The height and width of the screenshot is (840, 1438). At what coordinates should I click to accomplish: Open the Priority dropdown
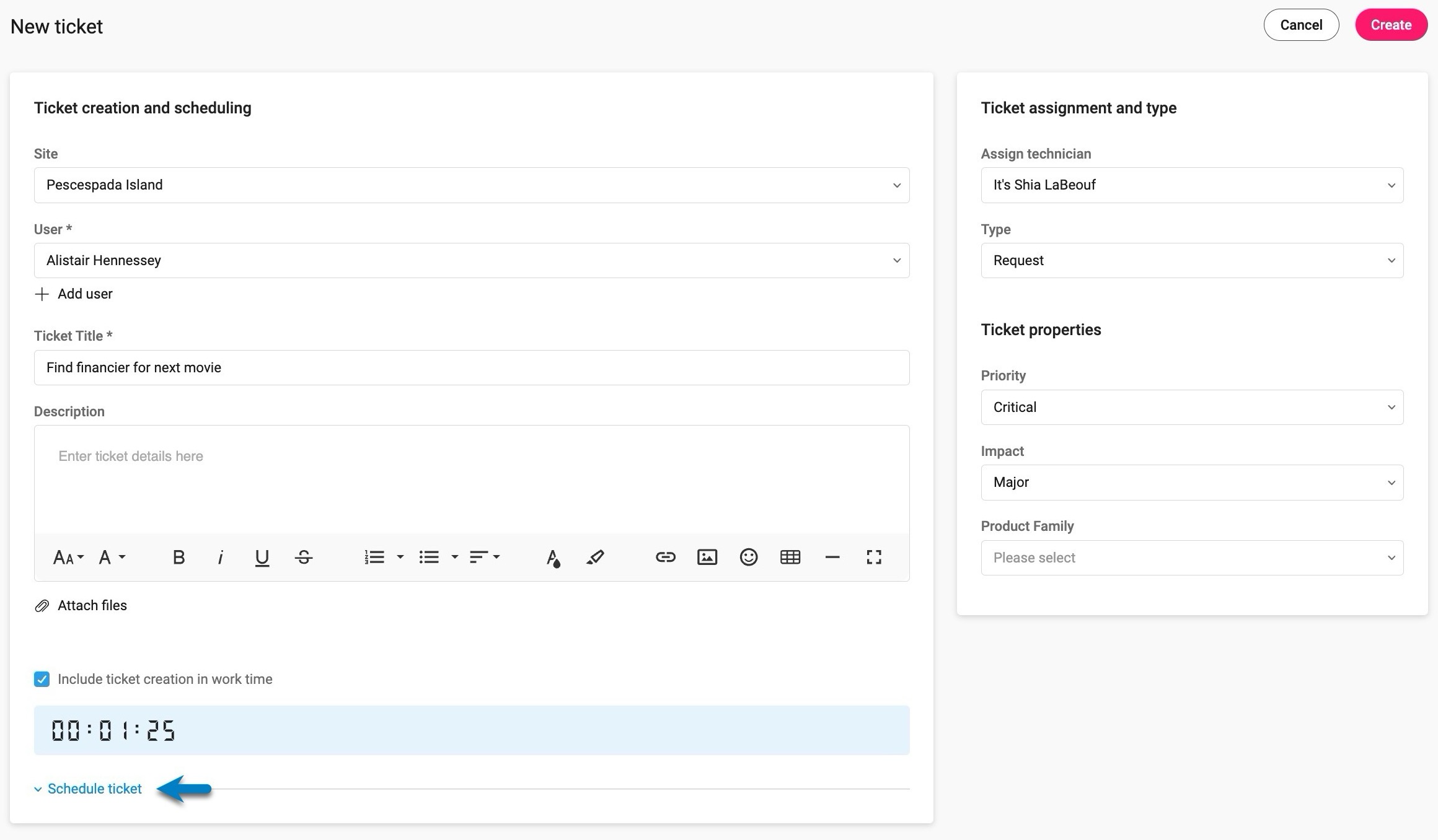[1192, 408]
